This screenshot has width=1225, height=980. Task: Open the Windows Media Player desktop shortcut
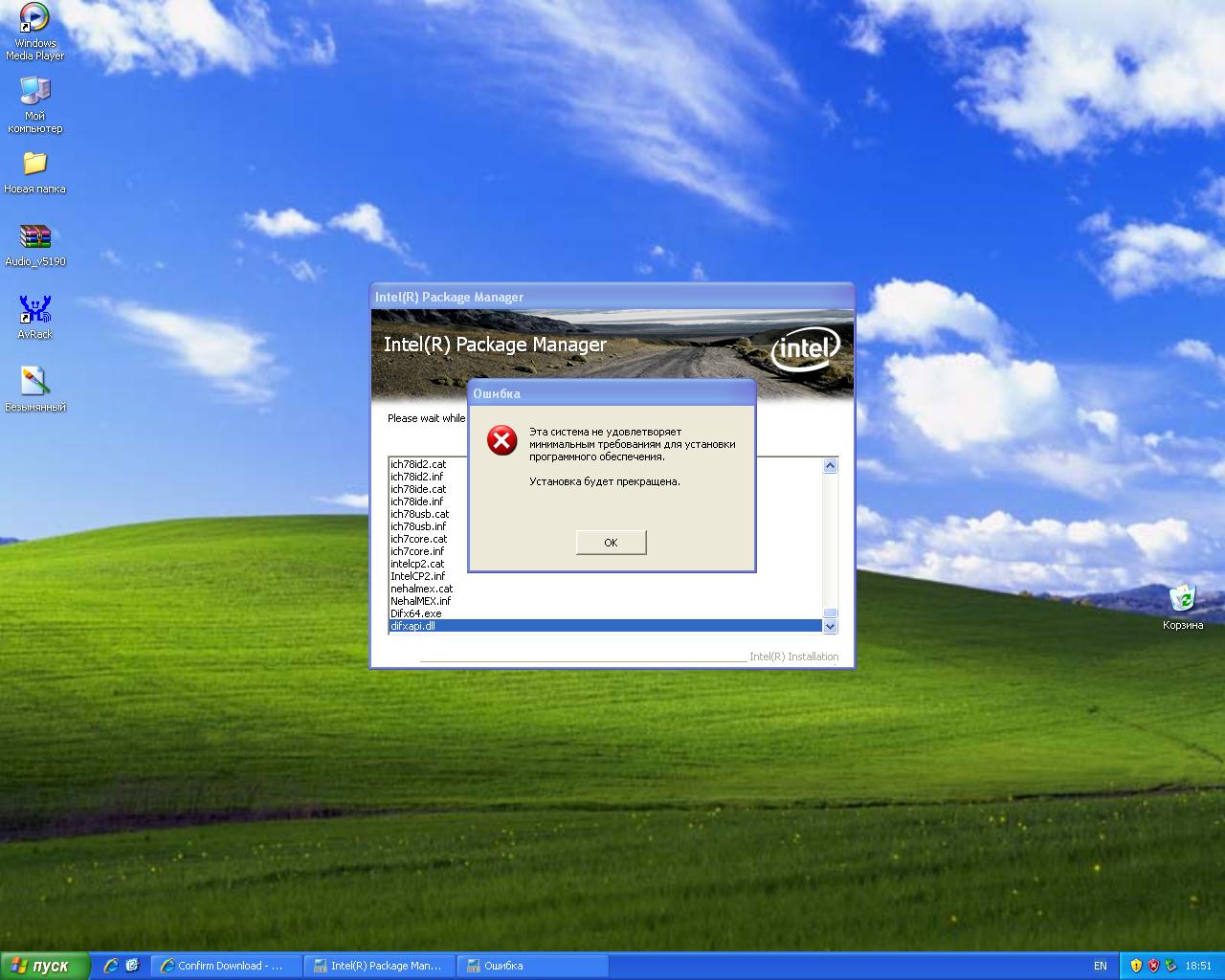pyautogui.click(x=35, y=31)
